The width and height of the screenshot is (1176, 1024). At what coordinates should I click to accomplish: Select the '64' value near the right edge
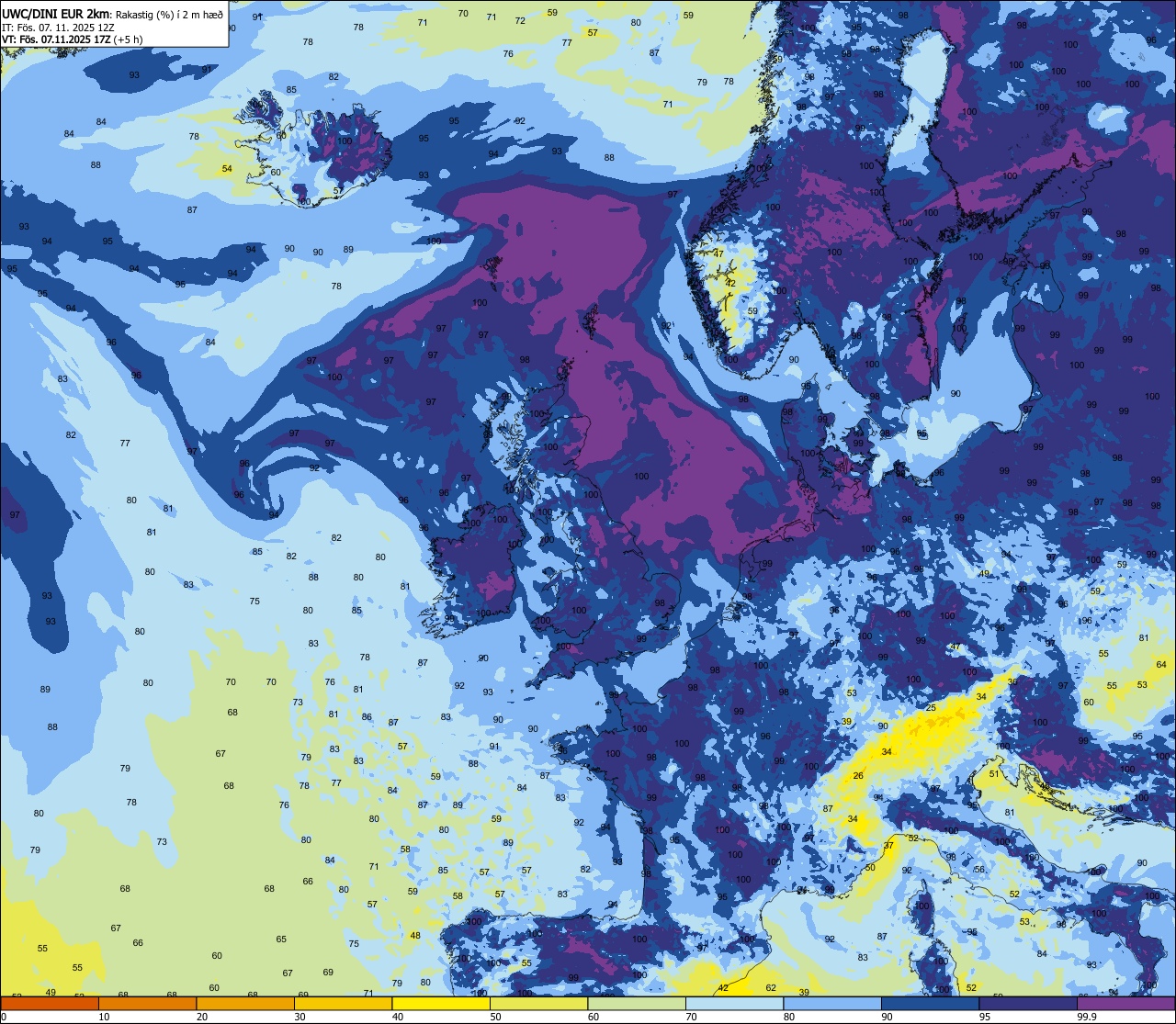1161,664
